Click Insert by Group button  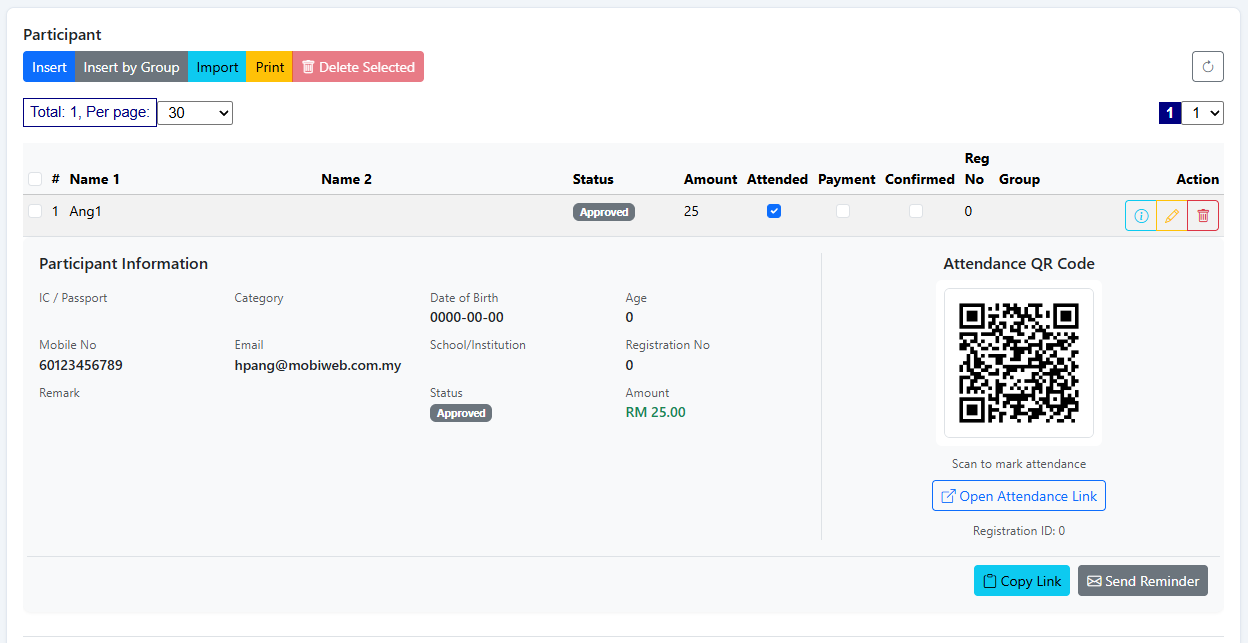tap(131, 67)
